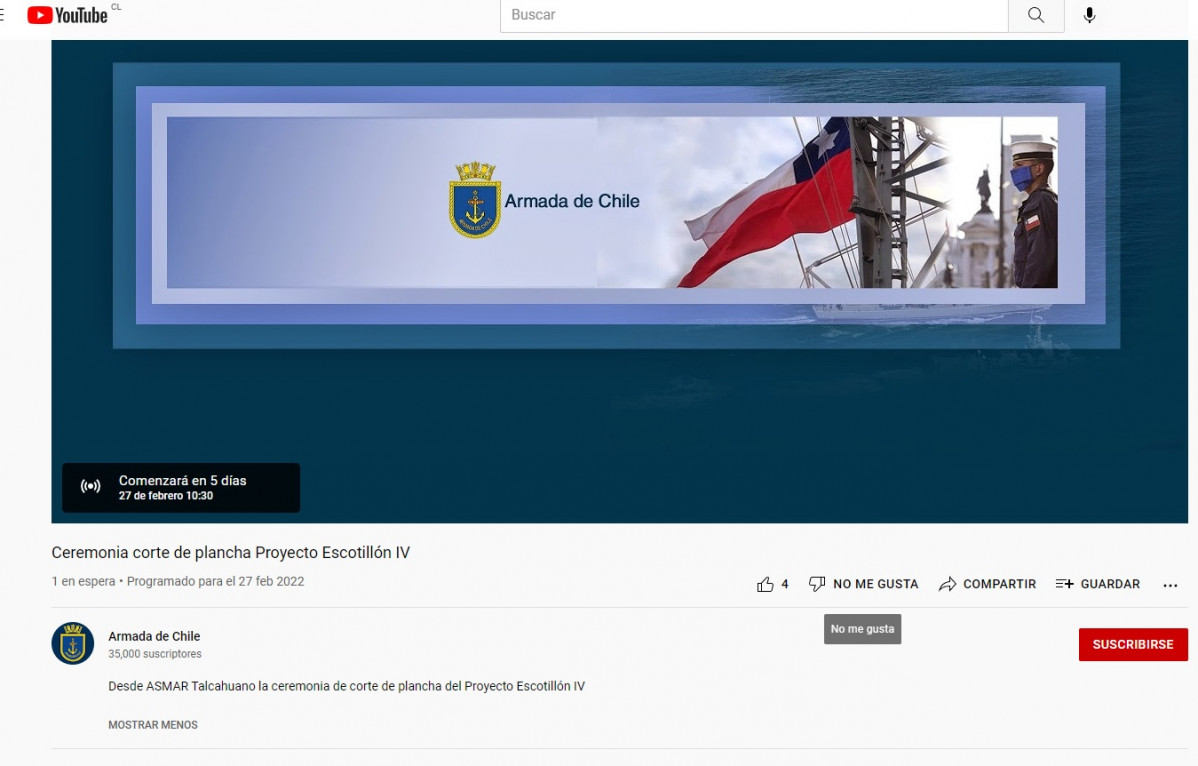Open the YouTube home logo
The image size is (1198, 766).
pos(67,15)
